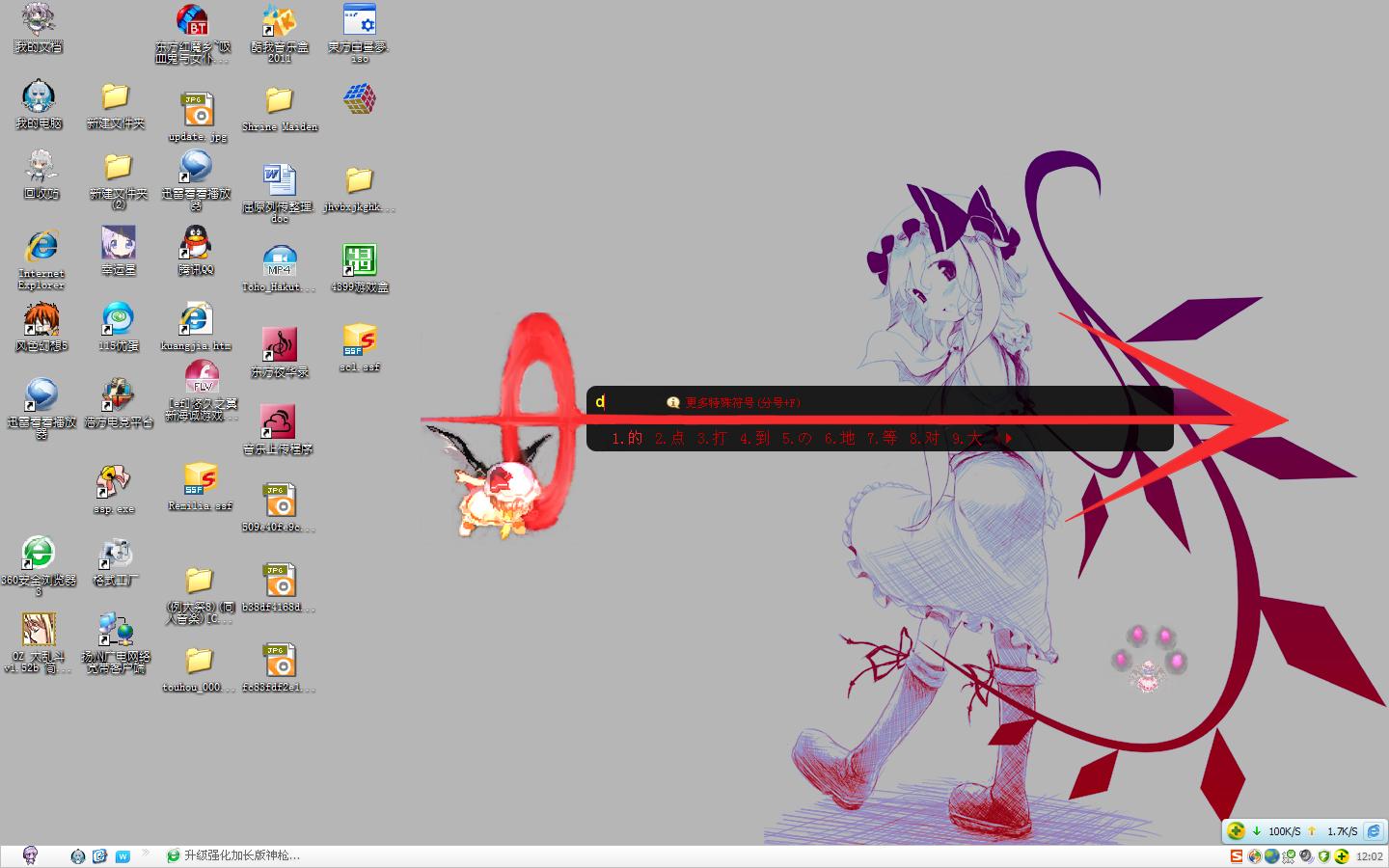1389x868 pixels.
Task: Click the volume speaker tray icon
Action: (1306, 856)
